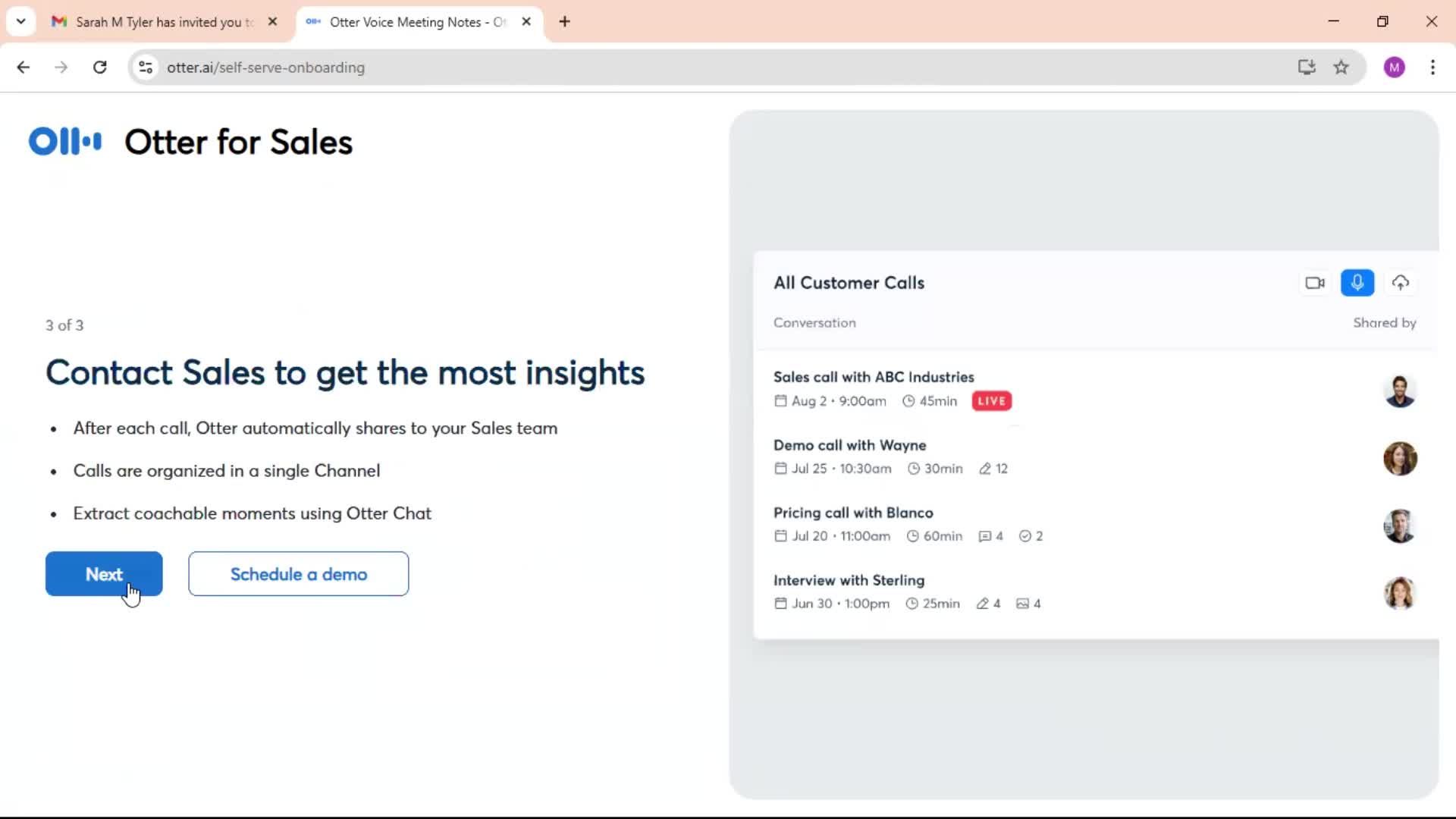Click the 3 of 3 step indicator
This screenshot has height=819, width=1456.
(64, 325)
